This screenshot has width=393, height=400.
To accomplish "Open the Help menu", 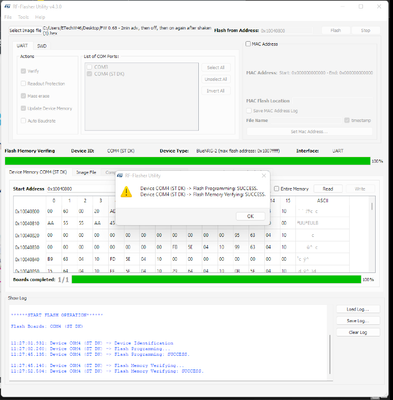I will coord(40,17).
